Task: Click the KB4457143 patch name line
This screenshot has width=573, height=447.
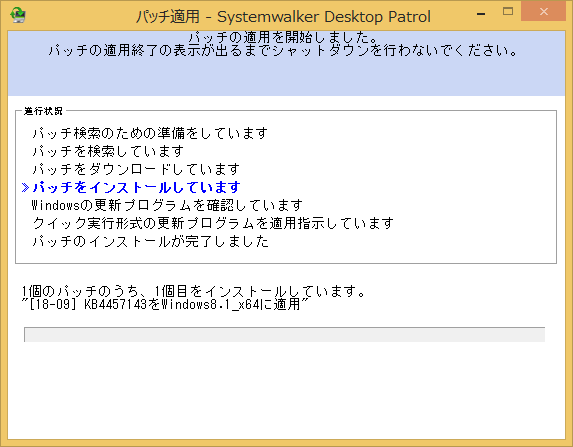Action: click(165, 304)
